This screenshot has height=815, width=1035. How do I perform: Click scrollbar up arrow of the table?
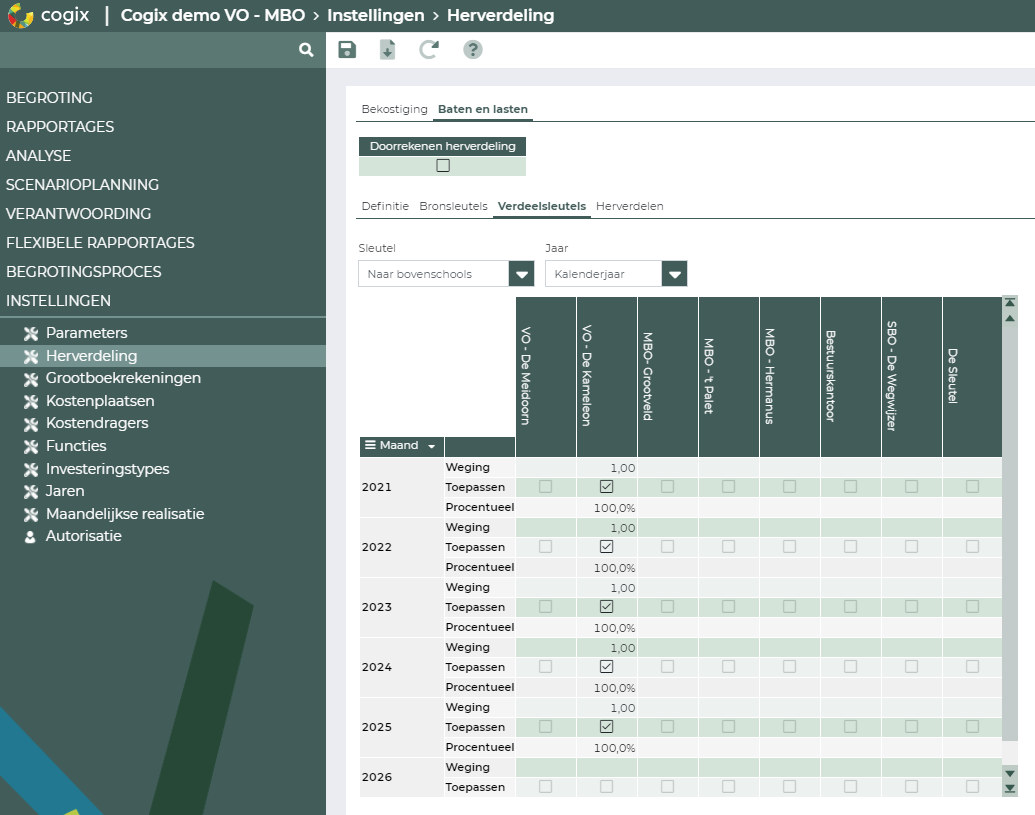tap(1009, 318)
